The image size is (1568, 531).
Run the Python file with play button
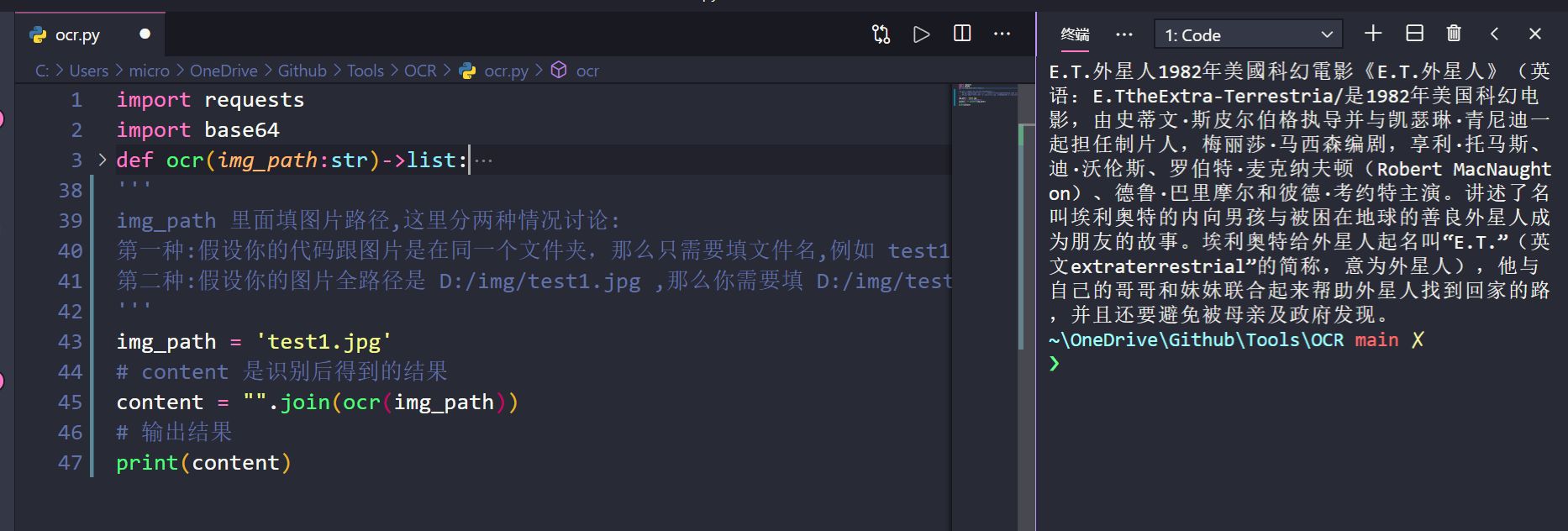(x=922, y=34)
